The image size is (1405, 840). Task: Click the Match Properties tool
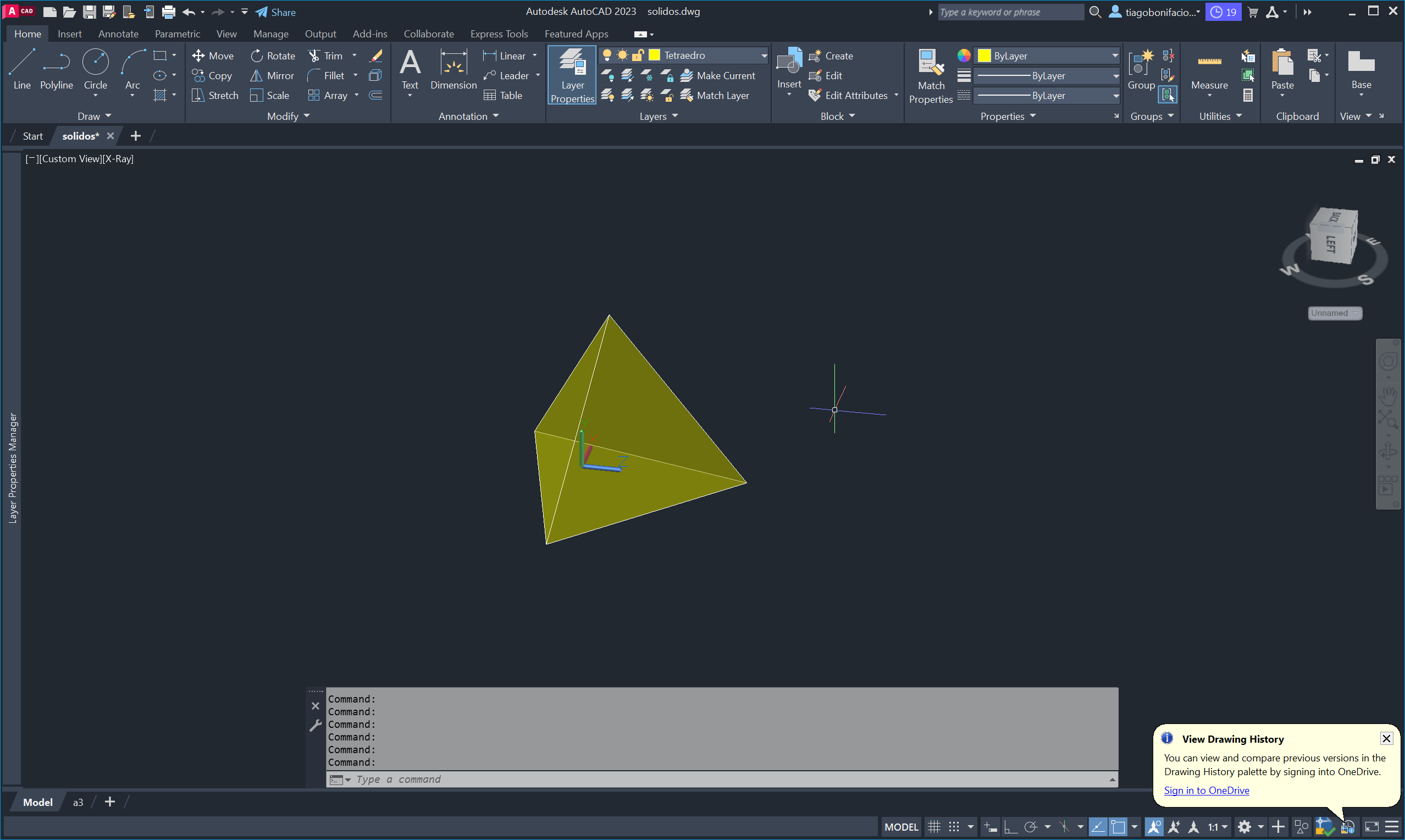click(930, 75)
